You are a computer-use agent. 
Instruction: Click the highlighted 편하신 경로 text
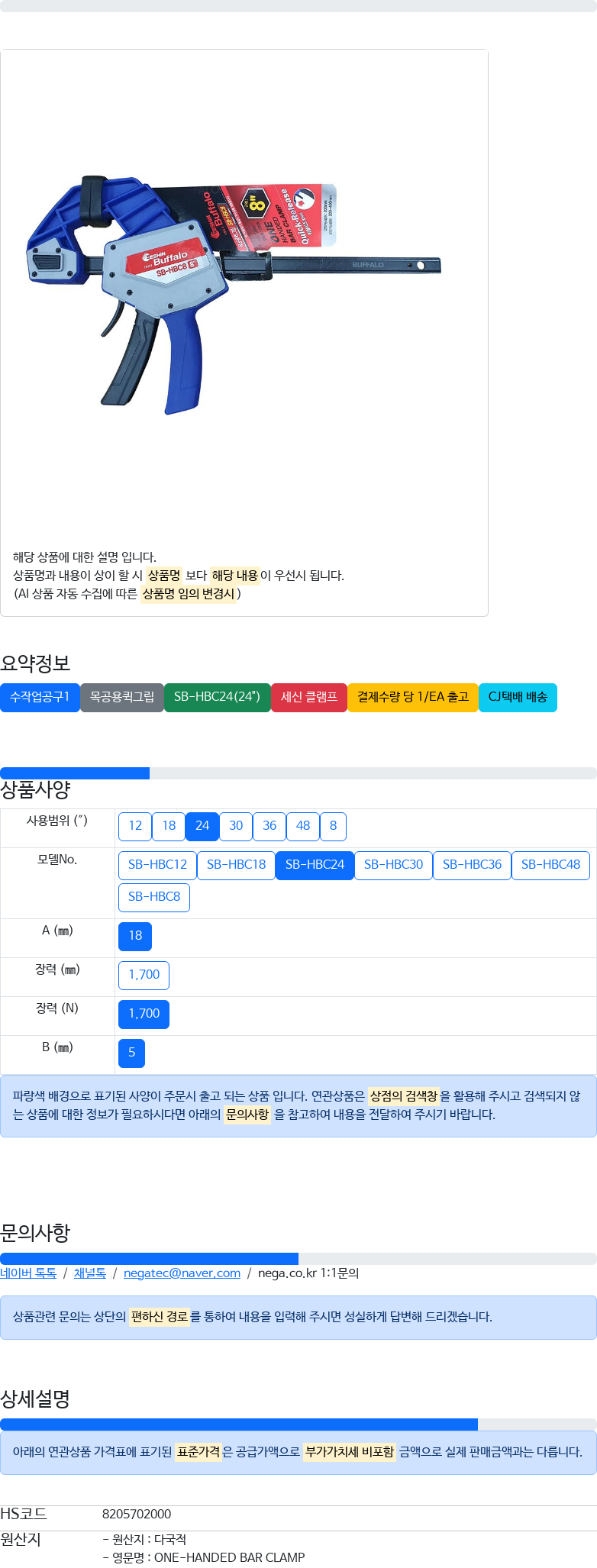[x=160, y=1317]
